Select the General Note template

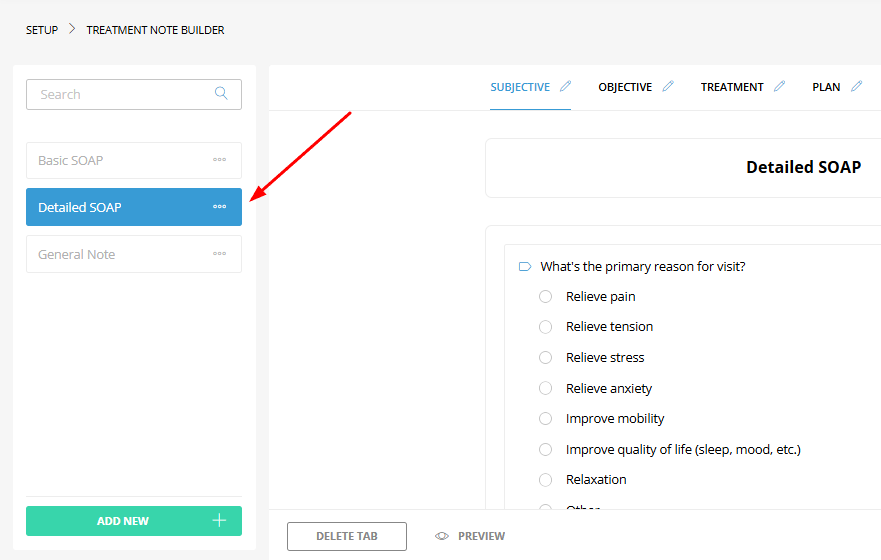[x=77, y=254]
